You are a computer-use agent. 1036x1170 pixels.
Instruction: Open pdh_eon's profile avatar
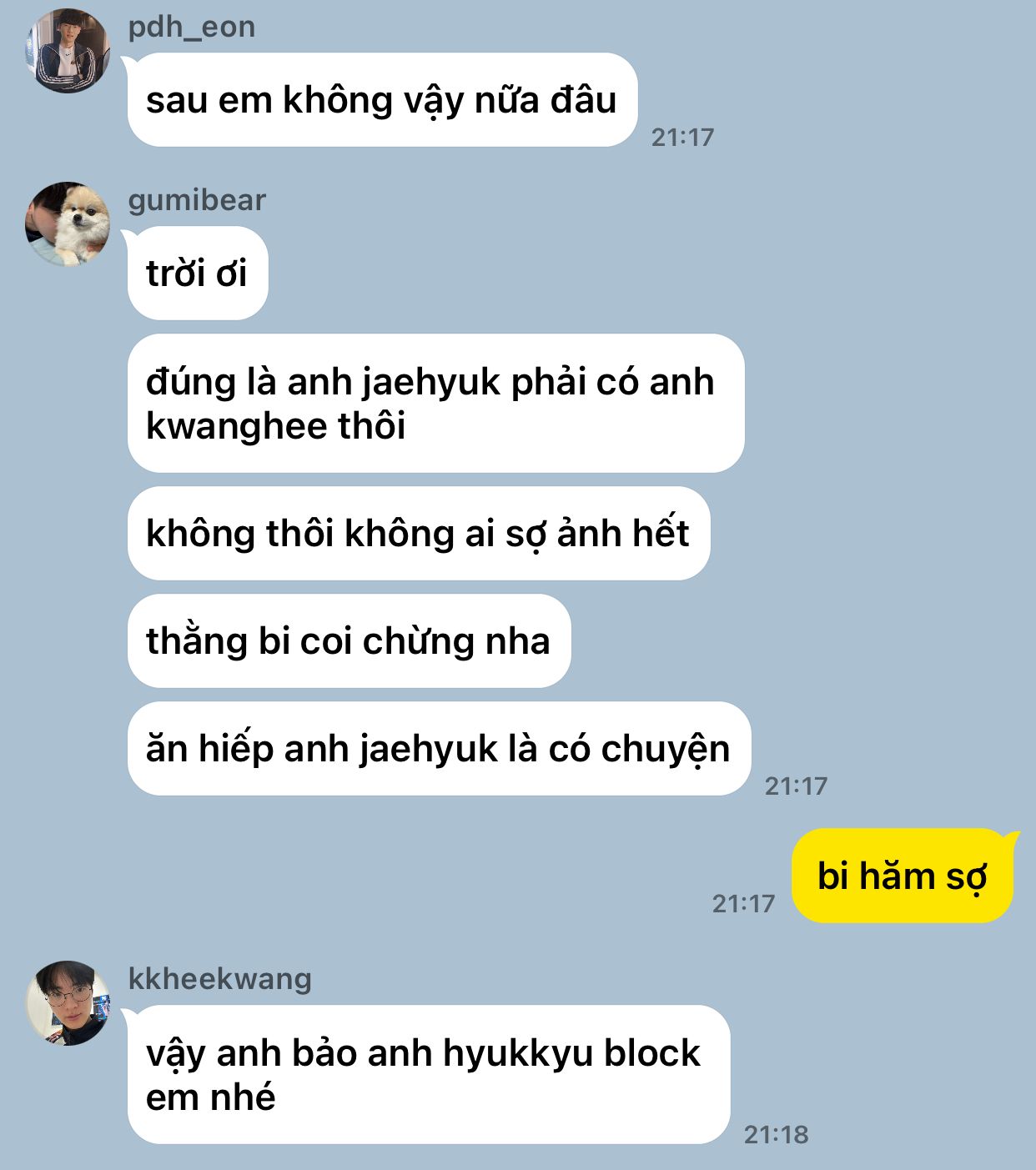[68, 51]
